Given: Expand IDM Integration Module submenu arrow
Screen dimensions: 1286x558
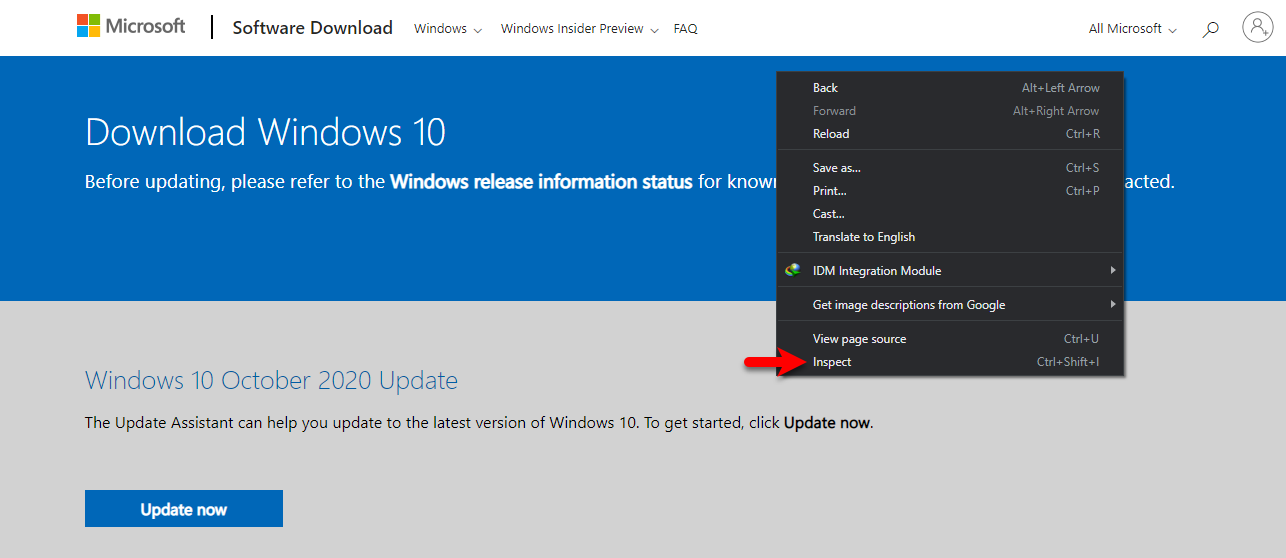Looking at the screenshot, I should (1112, 270).
